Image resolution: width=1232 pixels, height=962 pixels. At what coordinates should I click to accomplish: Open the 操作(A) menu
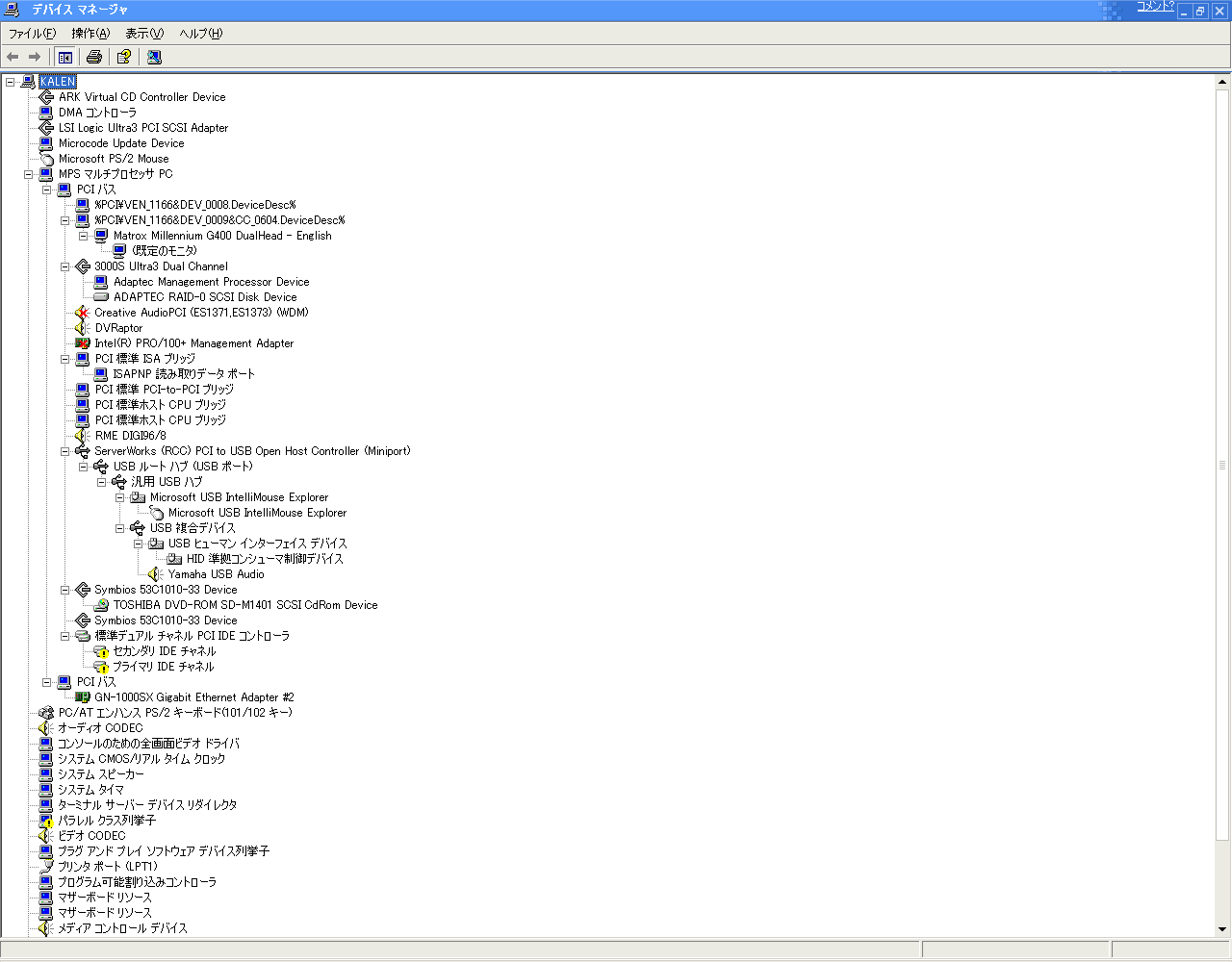point(90,34)
